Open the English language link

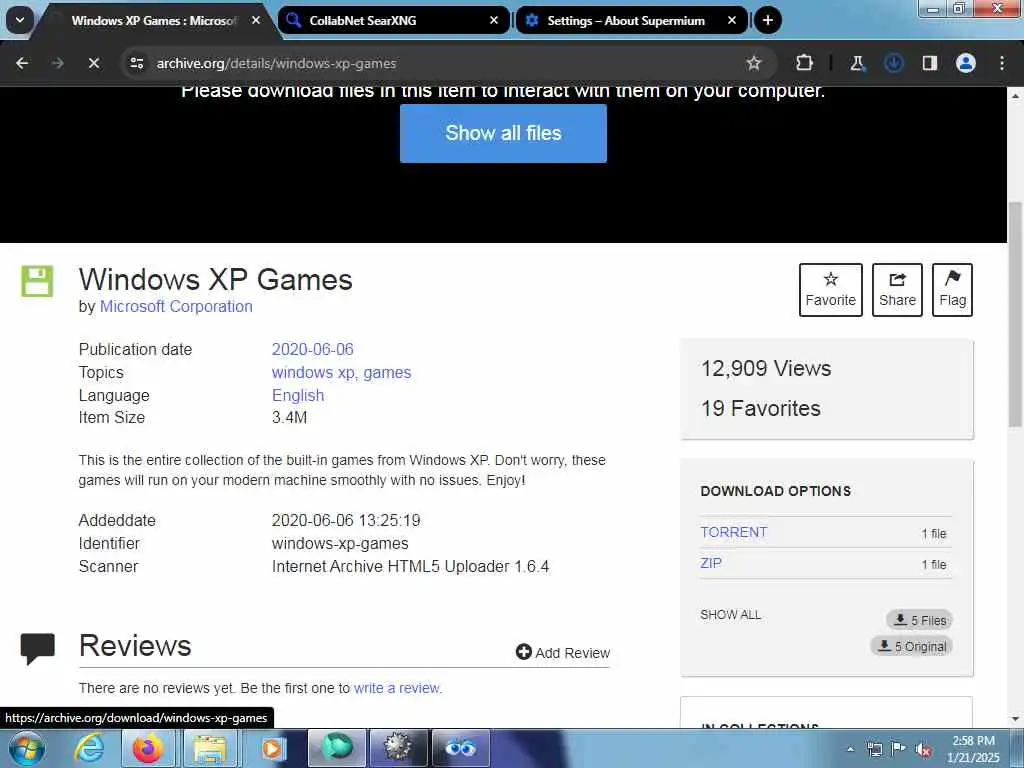[x=298, y=395]
